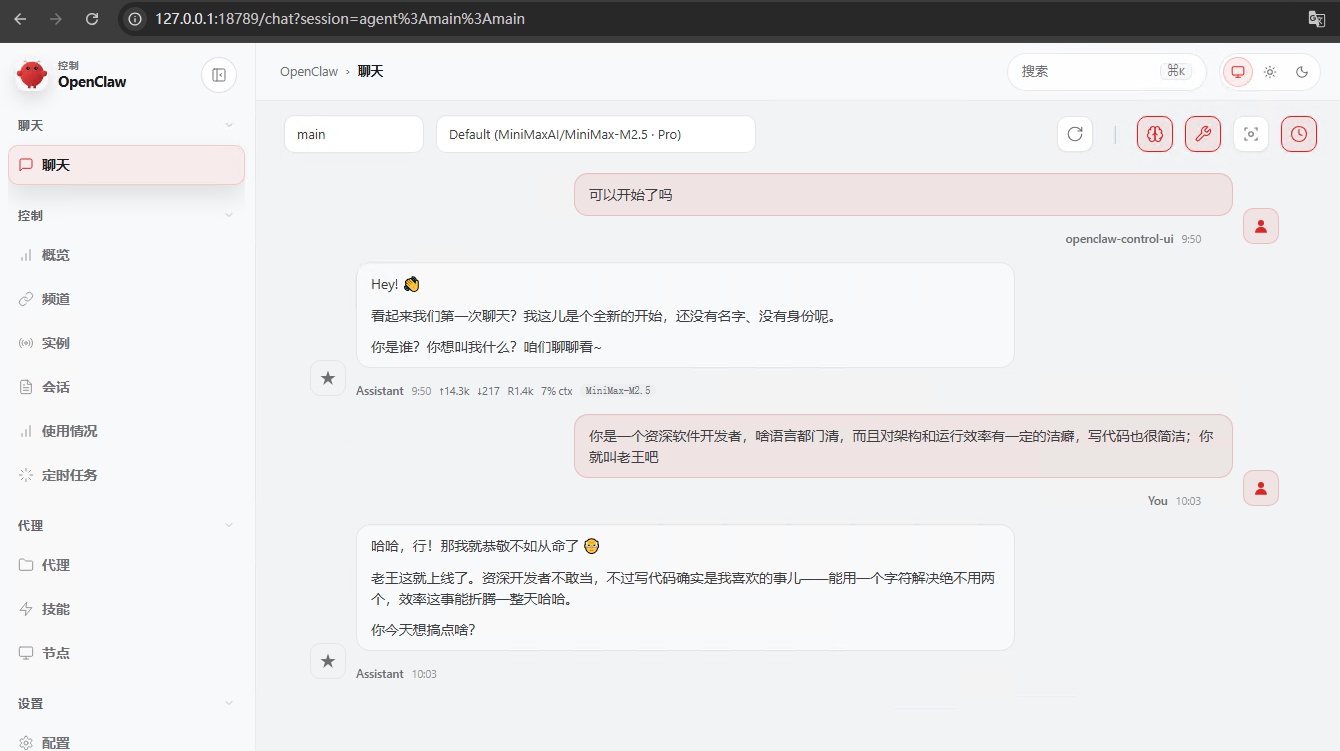The width and height of the screenshot is (1340, 751).
Task: Open 聊天 page in sidebar
Action: coord(126,165)
